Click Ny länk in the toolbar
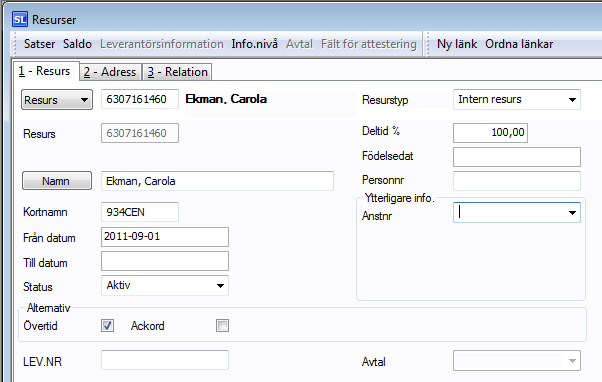The image size is (602, 382). point(457,44)
